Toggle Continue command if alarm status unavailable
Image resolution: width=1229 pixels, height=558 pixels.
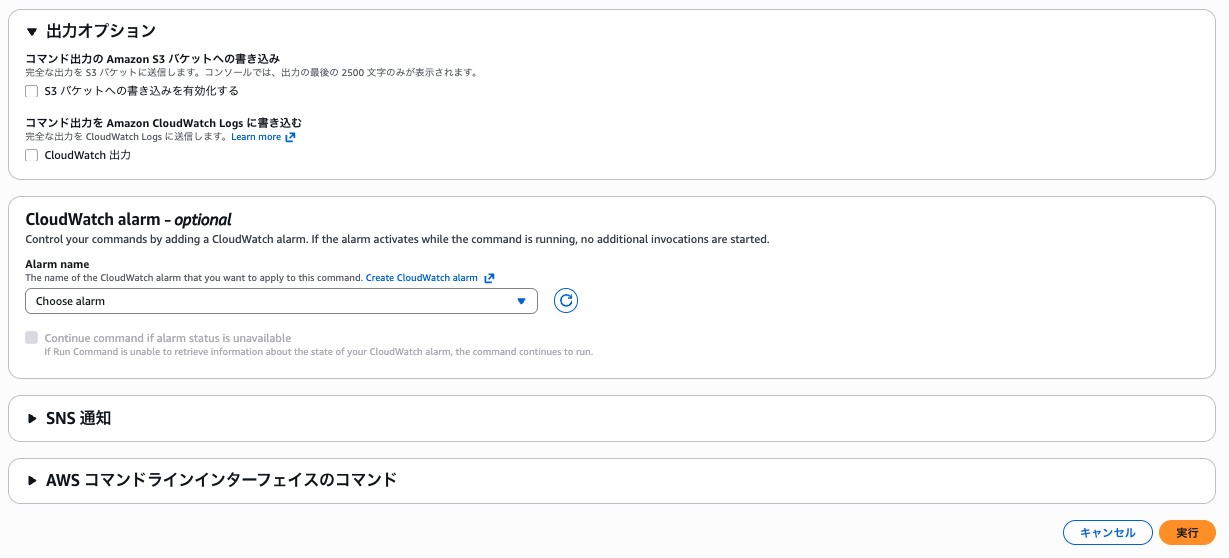point(32,338)
